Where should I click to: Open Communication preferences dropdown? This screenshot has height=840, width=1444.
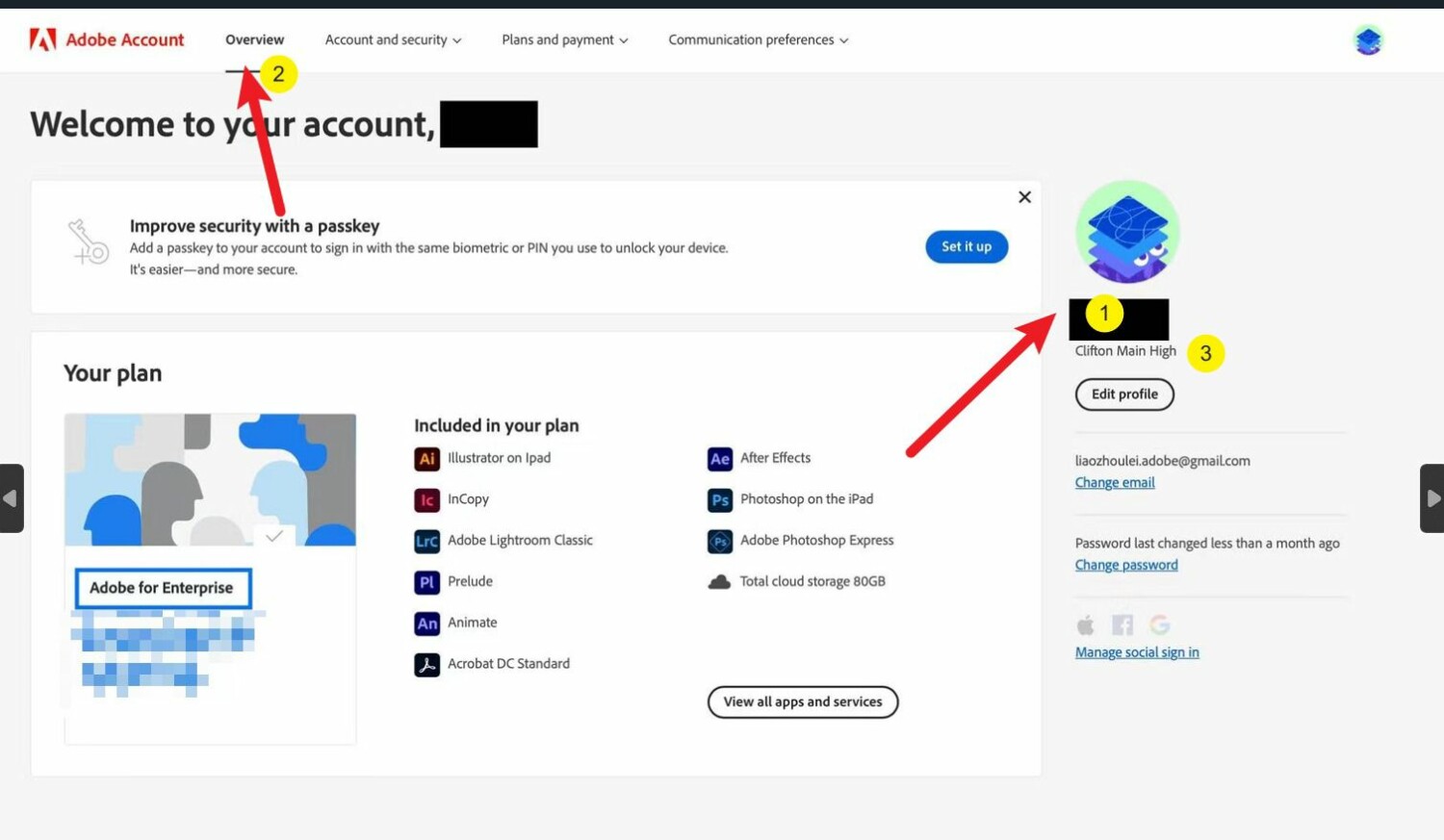(758, 40)
